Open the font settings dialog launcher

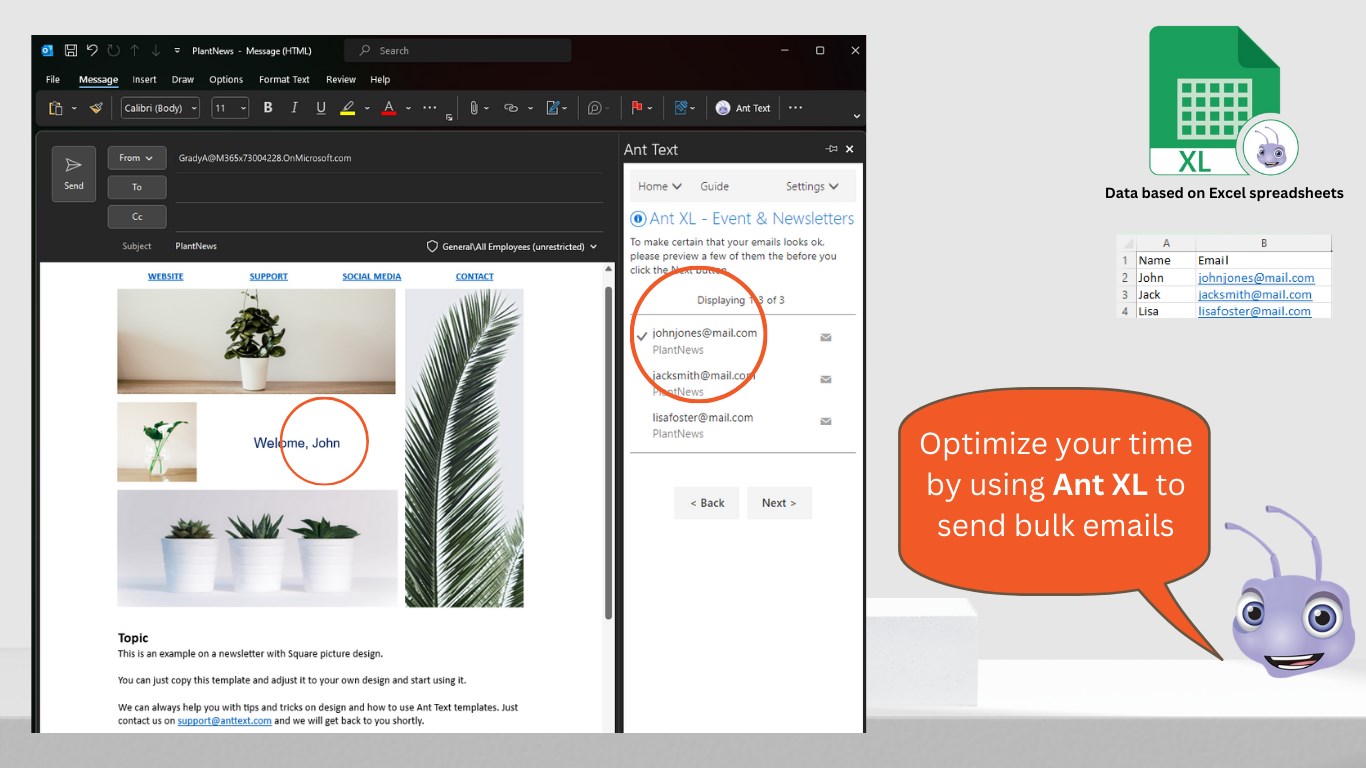pyautogui.click(x=449, y=117)
